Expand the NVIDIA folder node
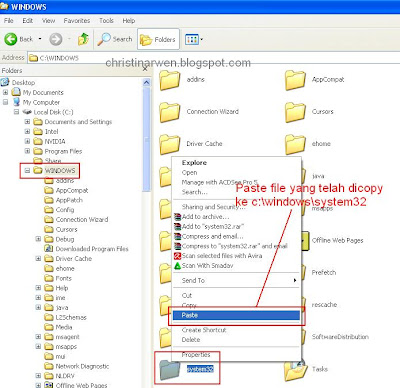The height and width of the screenshot is (388, 400). [27, 141]
